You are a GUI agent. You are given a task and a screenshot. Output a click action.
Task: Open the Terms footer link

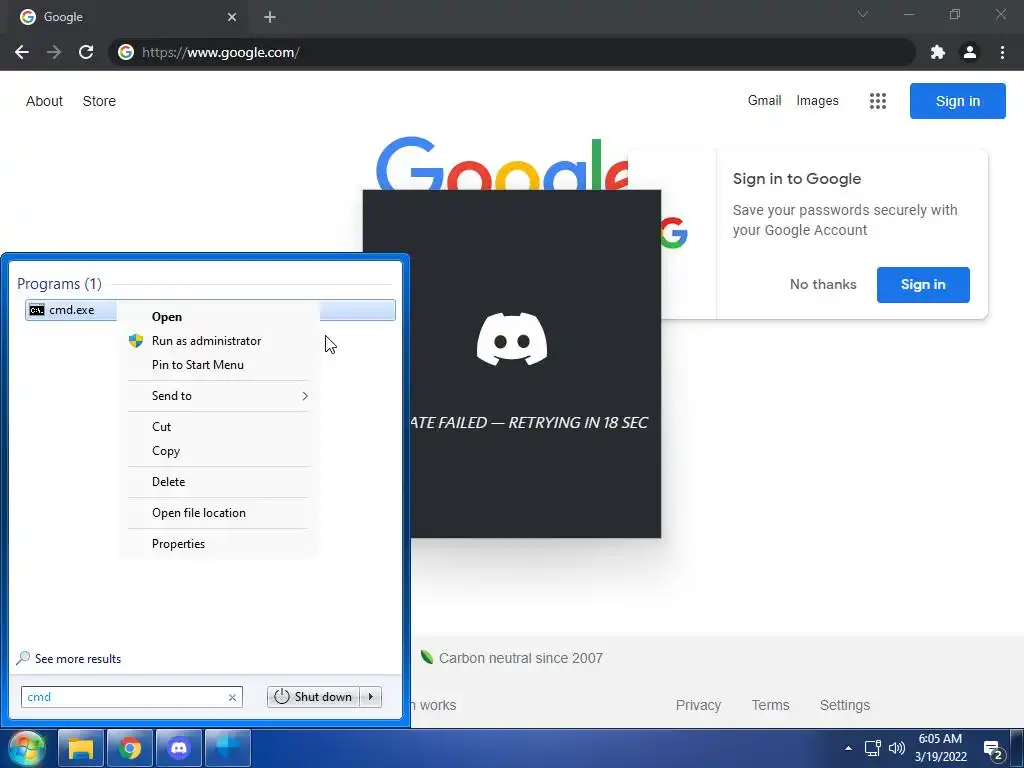click(x=770, y=705)
